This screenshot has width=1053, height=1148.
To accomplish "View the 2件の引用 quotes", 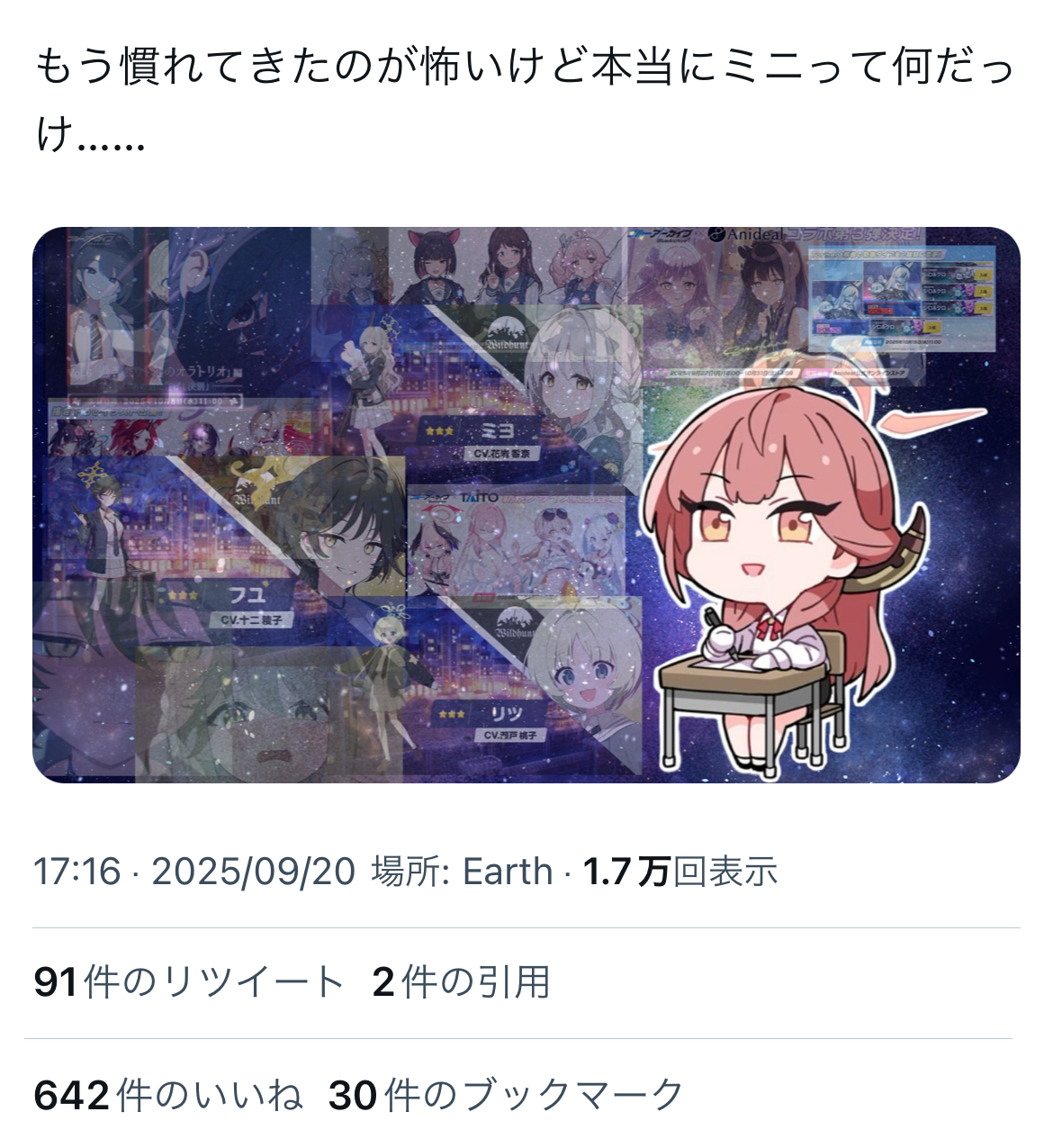I will [x=461, y=982].
